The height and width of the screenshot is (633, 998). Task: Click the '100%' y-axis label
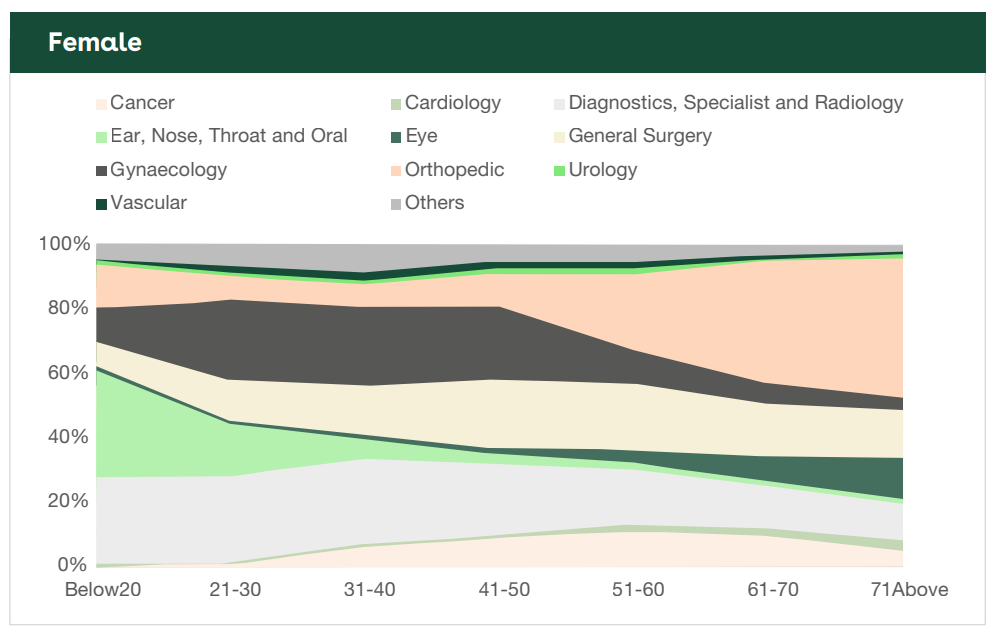pos(65,245)
